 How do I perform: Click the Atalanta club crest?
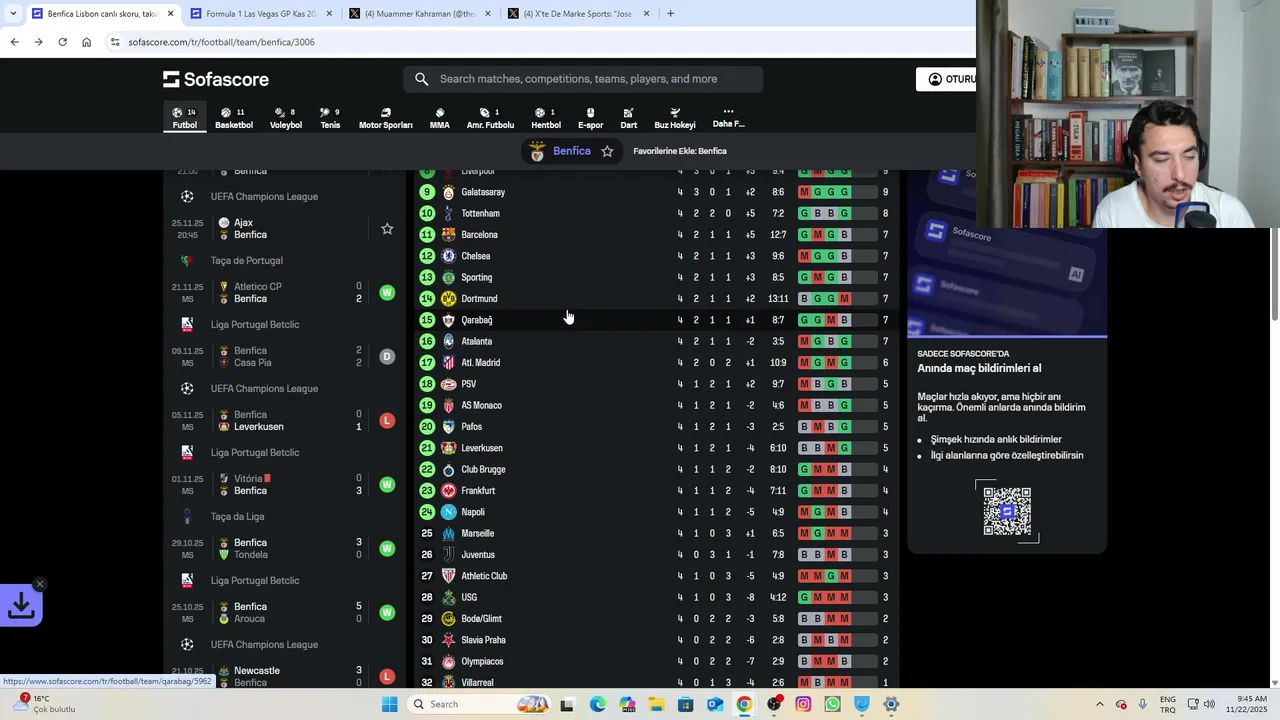click(x=448, y=341)
